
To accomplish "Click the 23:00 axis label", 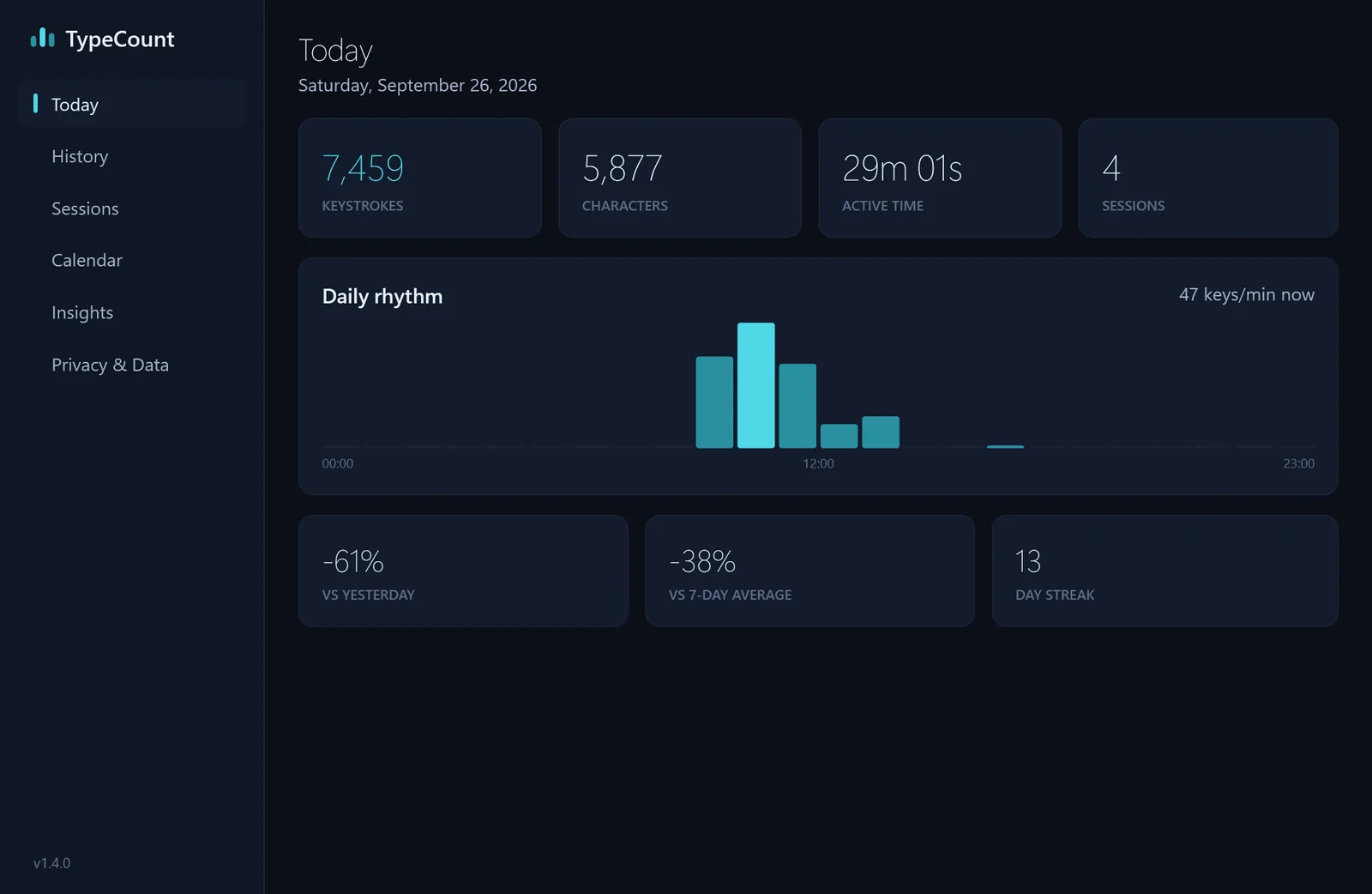I will (1298, 463).
